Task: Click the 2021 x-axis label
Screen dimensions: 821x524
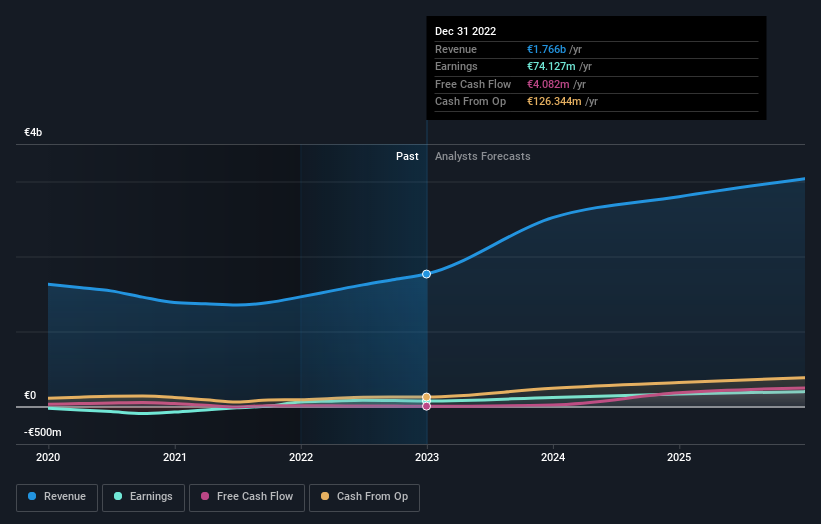Action: (174, 458)
